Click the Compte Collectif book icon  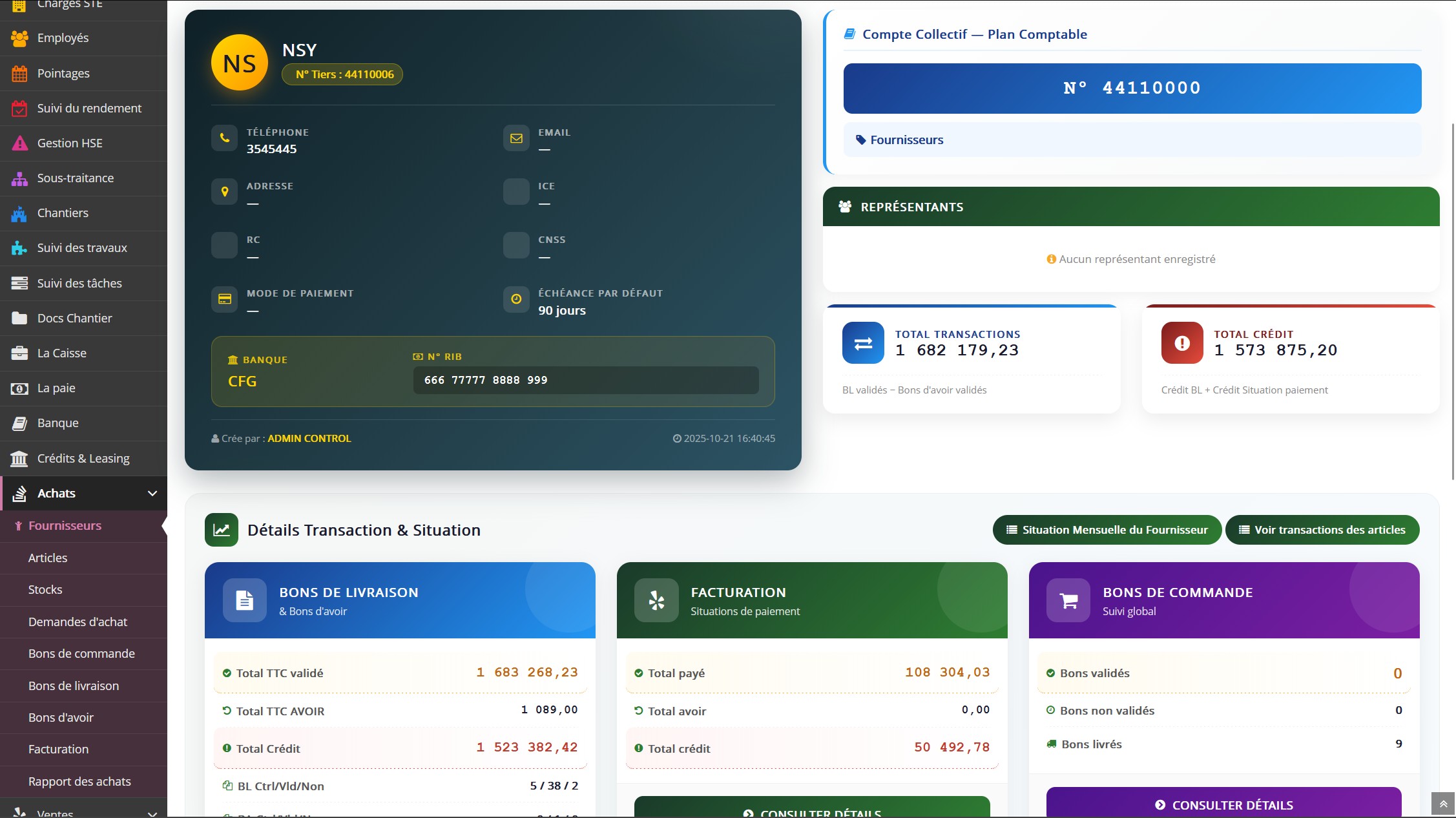[x=850, y=34]
